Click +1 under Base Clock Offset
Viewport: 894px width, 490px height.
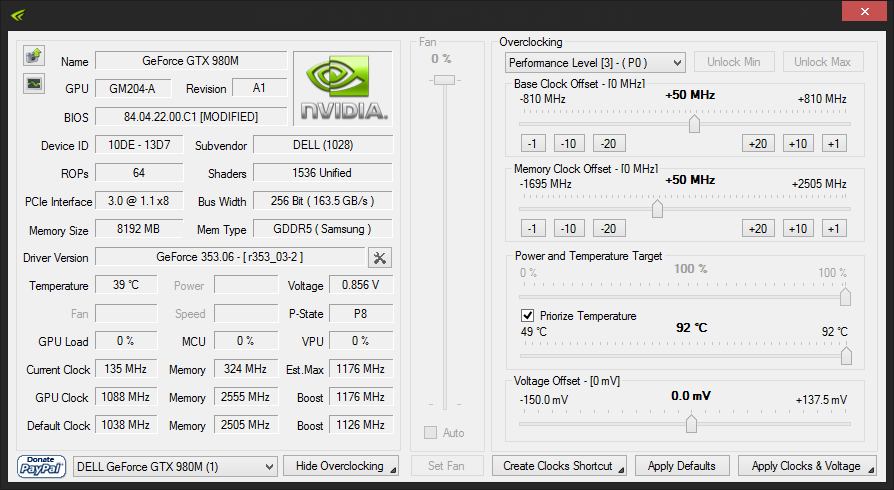(834, 144)
